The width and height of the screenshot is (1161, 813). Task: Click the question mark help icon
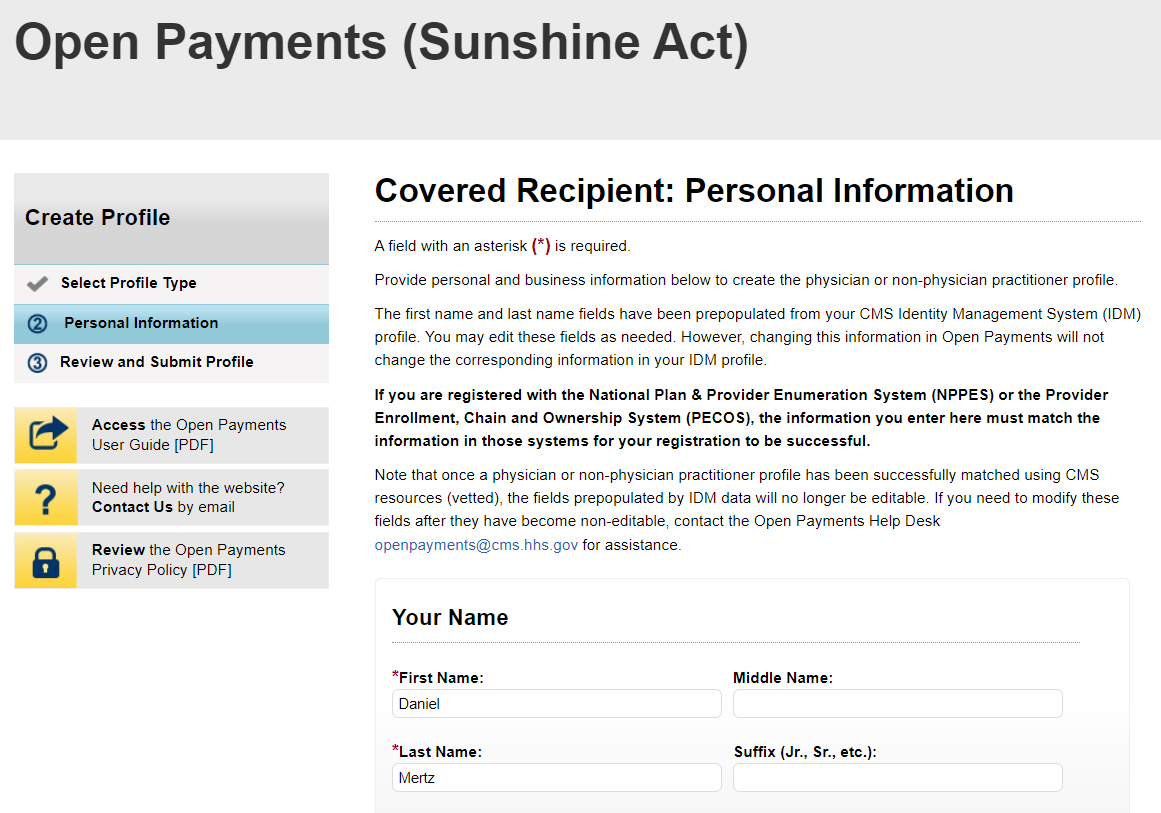[x=46, y=498]
